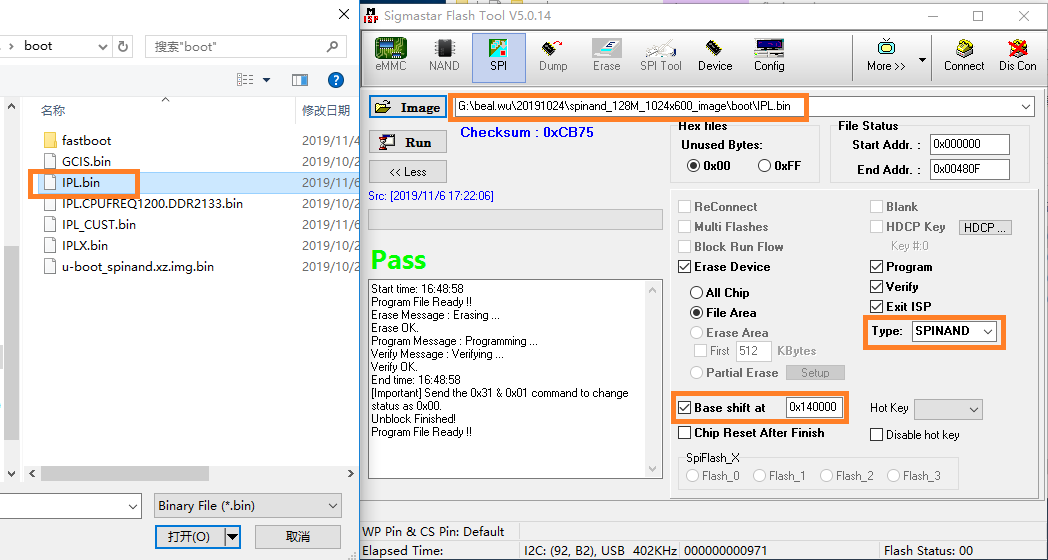The width and height of the screenshot is (1048, 560).
Task: Select the All Chip erase option
Action: click(x=697, y=293)
